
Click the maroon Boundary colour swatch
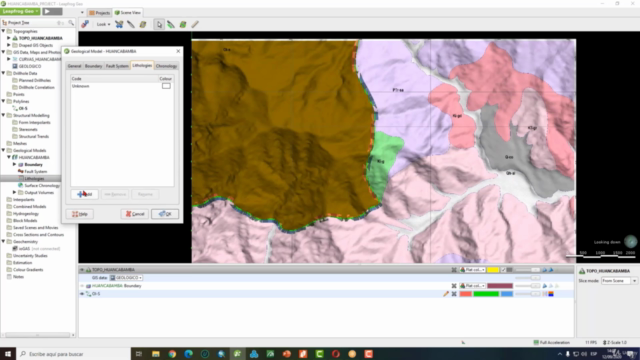tap(500, 286)
